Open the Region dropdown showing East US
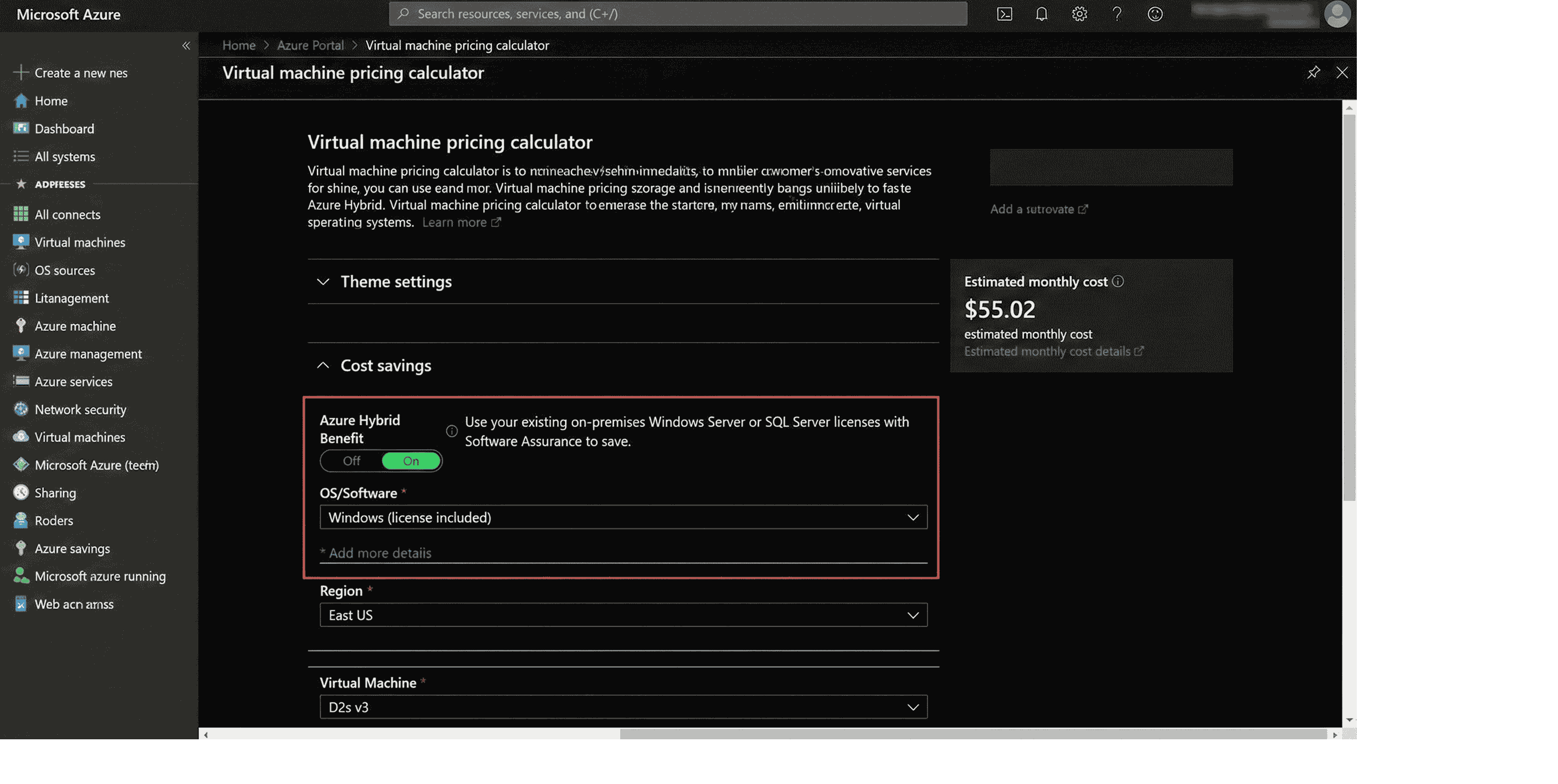1558x784 pixels. pos(623,616)
